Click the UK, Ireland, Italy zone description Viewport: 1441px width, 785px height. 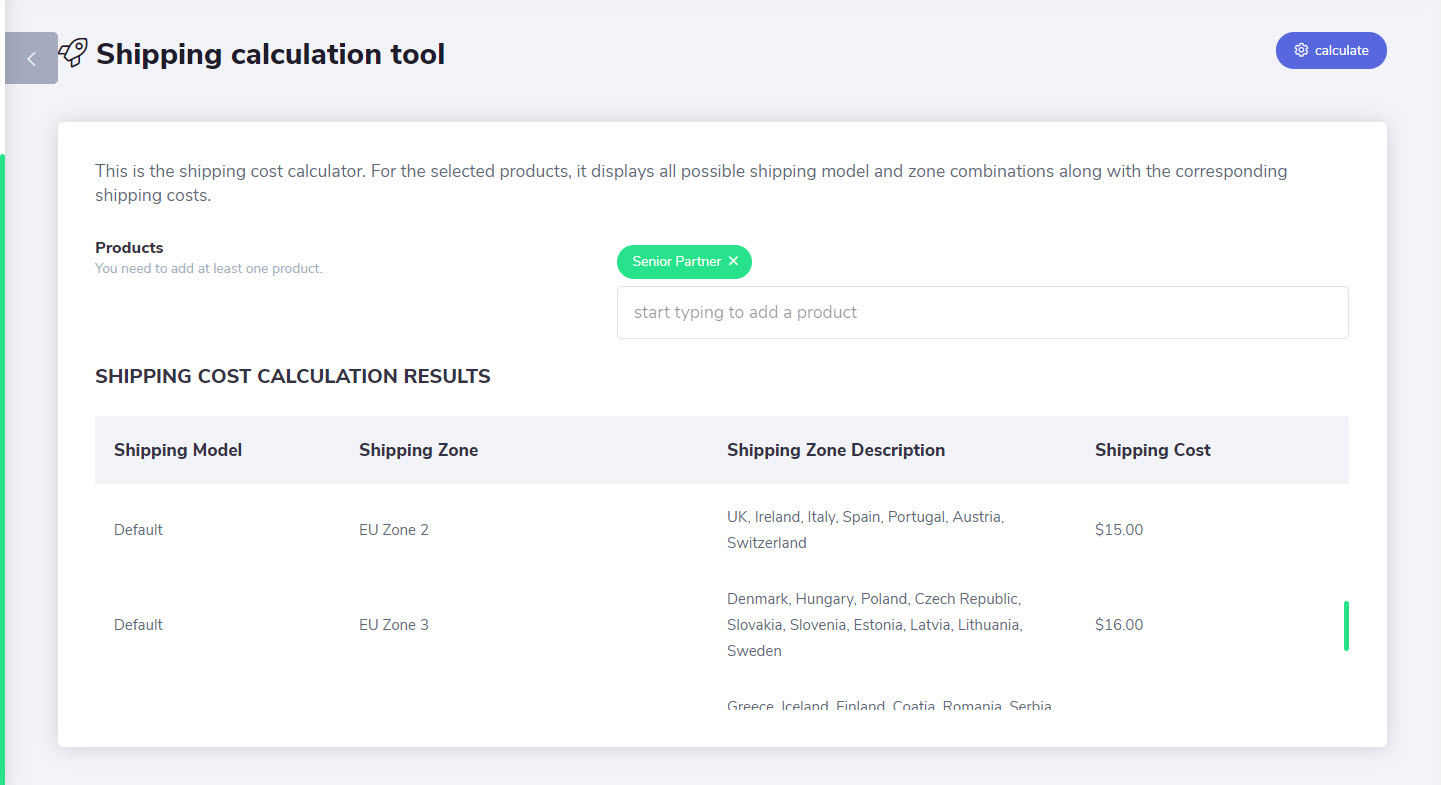tap(866, 530)
